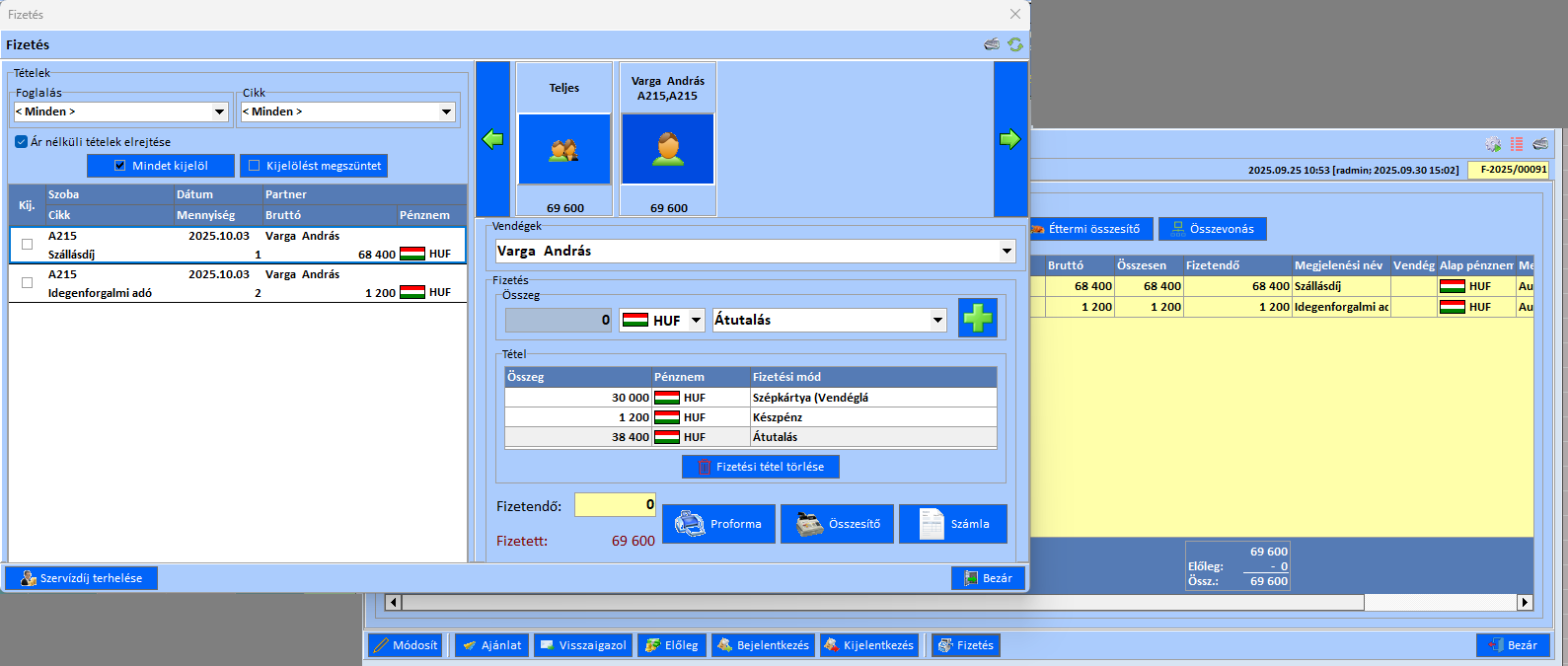Viewport: 1568px width, 666px height.
Task: Click the printer icon in Fizetés header
Action: coord(992,44)
